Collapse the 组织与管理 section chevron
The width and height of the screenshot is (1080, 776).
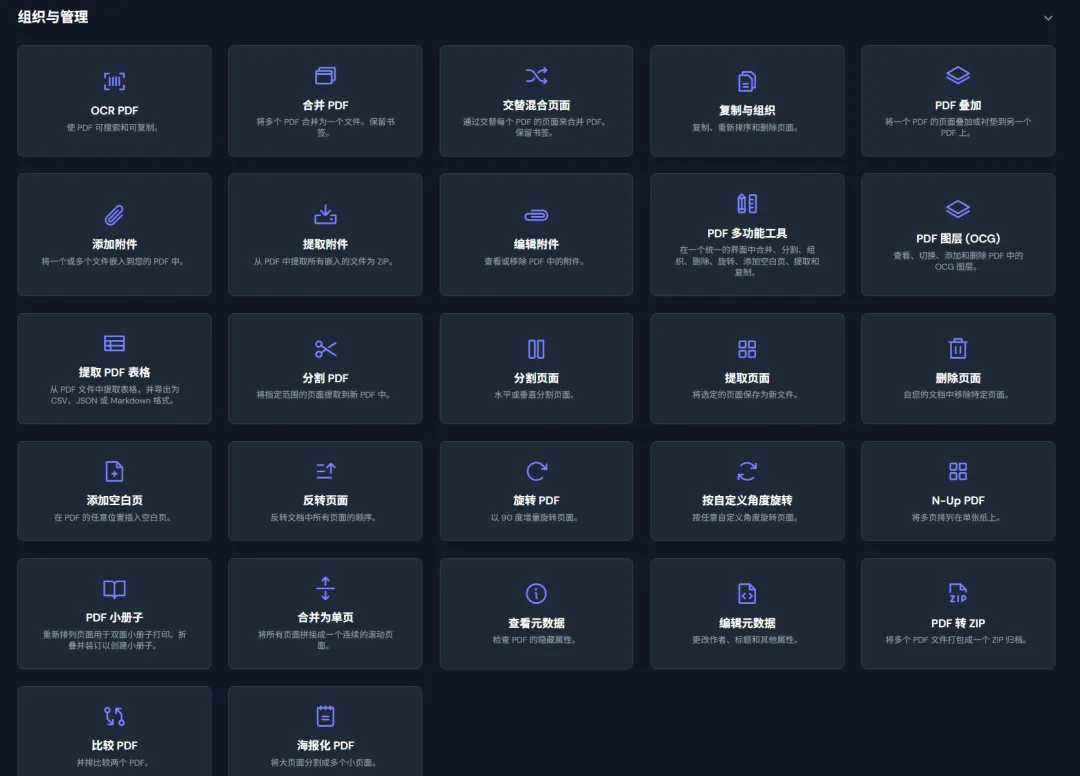pyautogui.click(x=1048, y=18)
